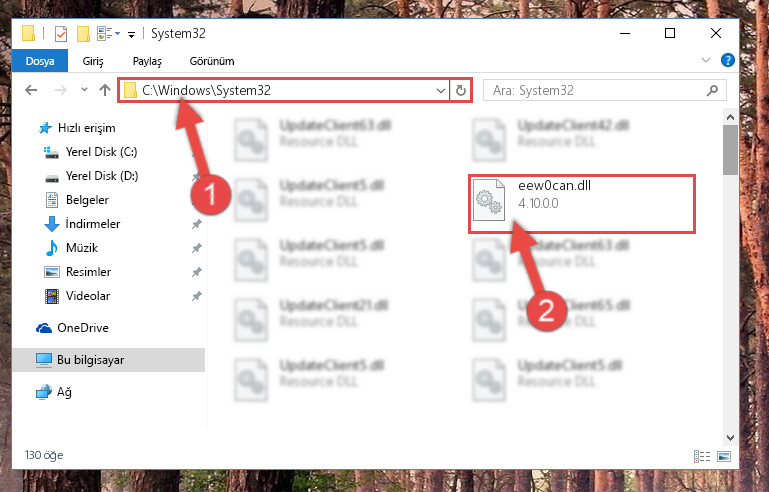Open the Dosya menu
The width and height of the screenshot is (769, 492).
[40, 61]
